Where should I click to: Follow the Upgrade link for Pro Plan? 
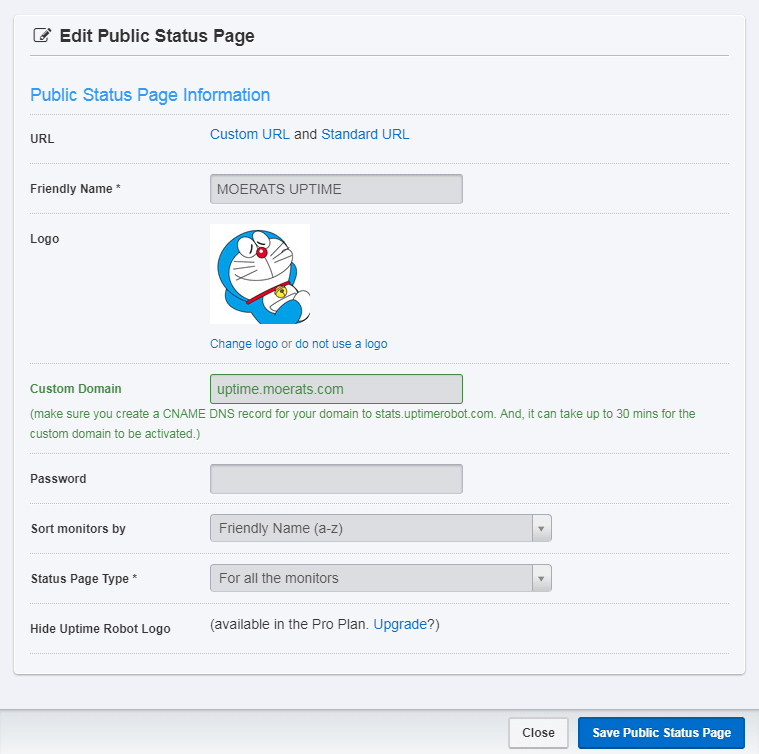point(400,624)
